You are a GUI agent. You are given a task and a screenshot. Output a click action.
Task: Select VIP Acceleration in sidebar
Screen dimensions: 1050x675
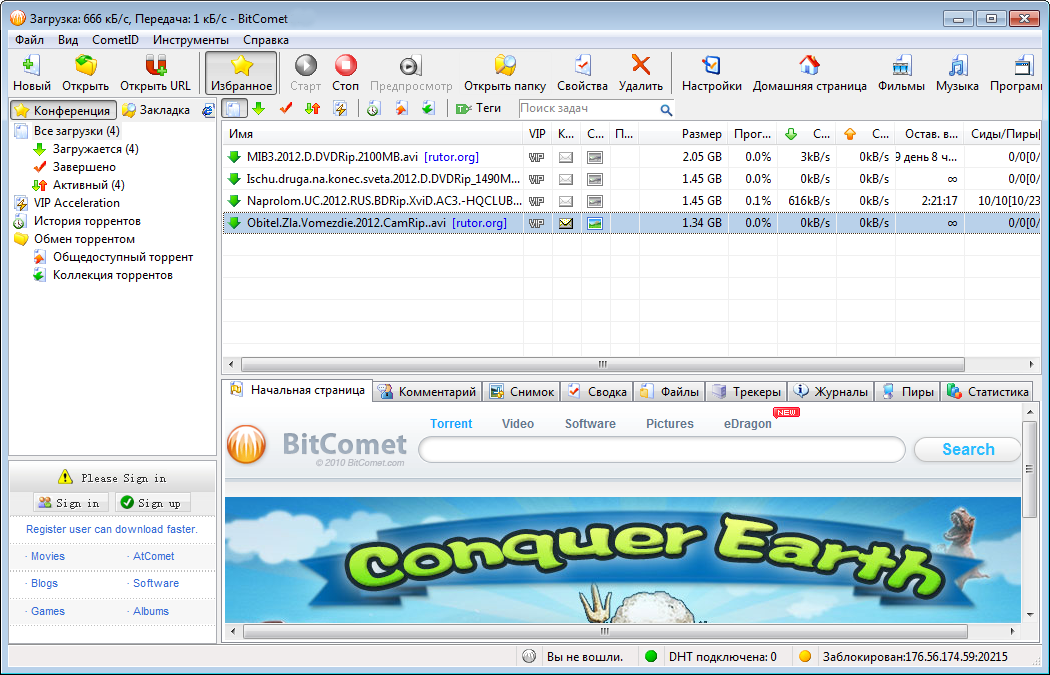pyautogui.click(x=77, y=203)
